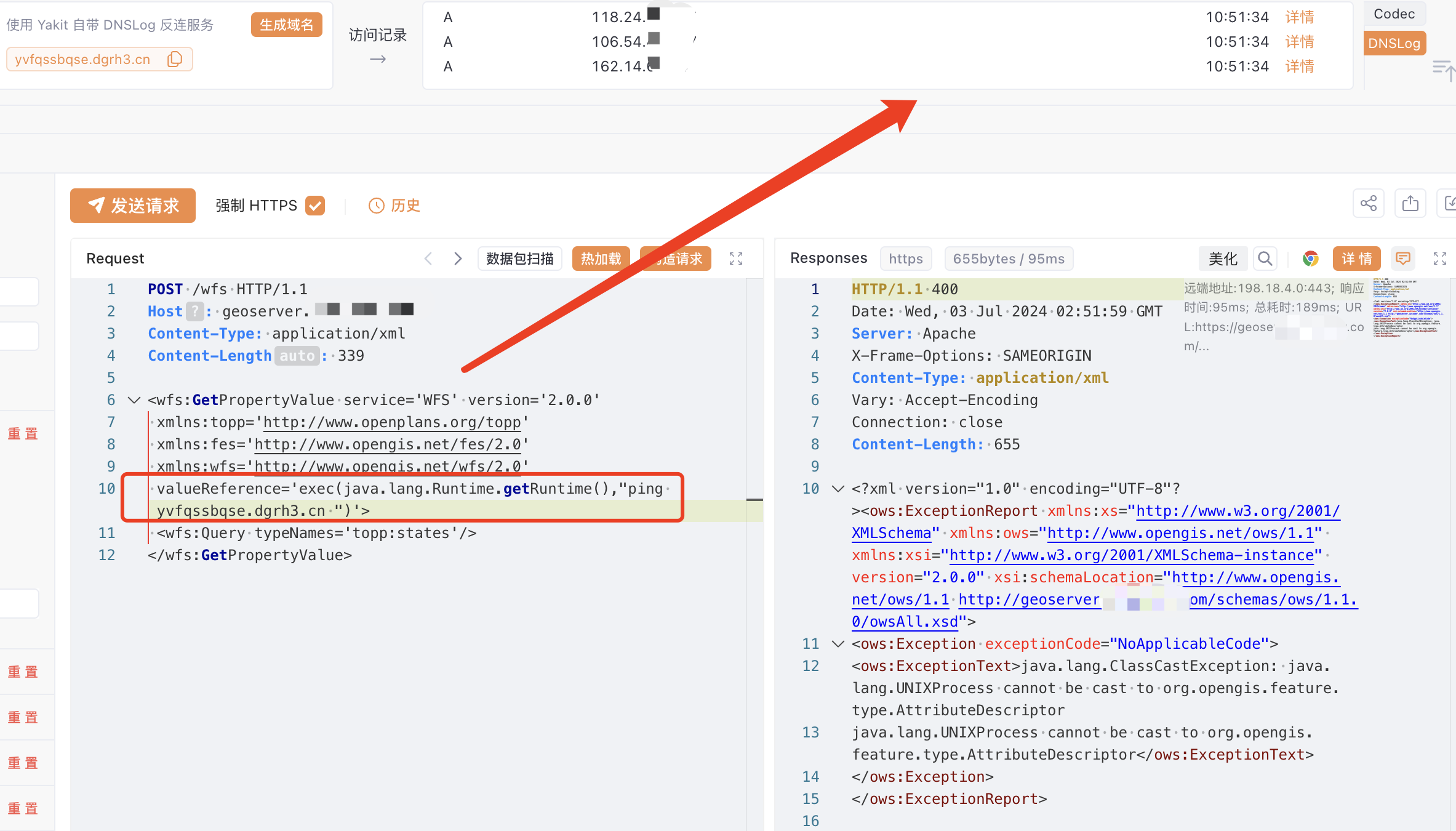
Task: Switch to the Codec tab
Action: (1394, 14)
